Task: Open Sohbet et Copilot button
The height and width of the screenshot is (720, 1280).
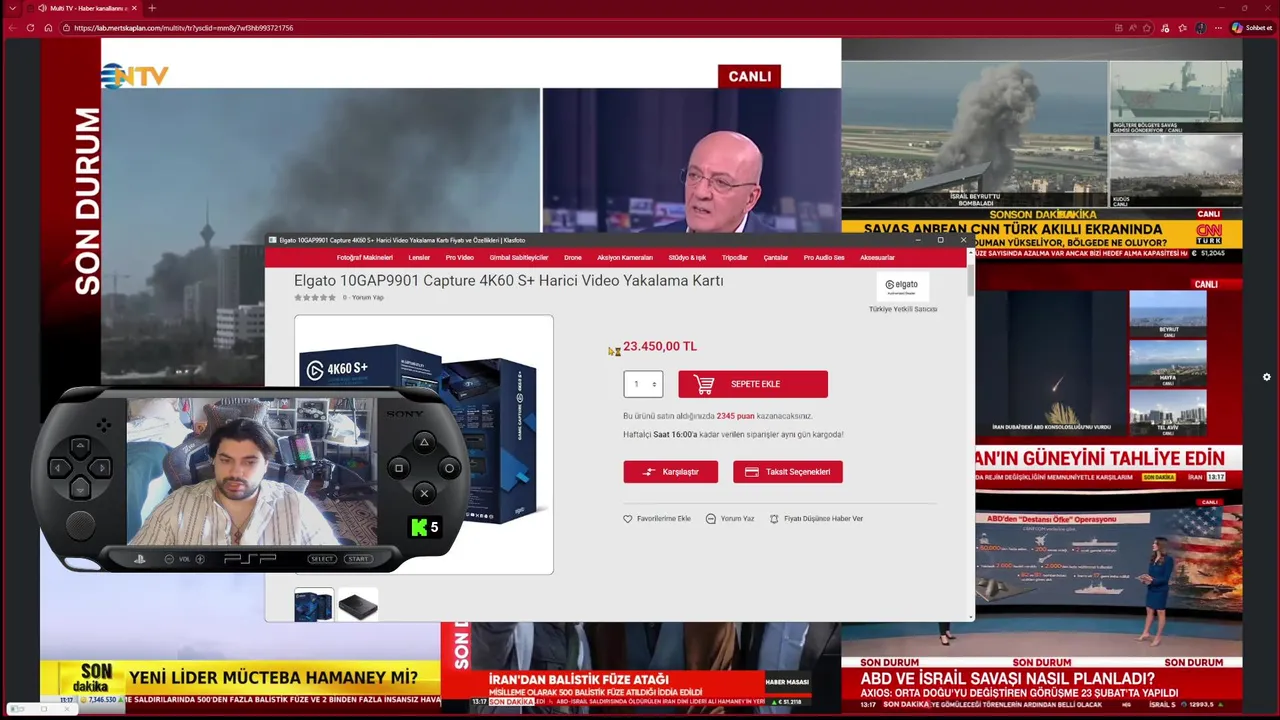Action: pos(1252,28)
